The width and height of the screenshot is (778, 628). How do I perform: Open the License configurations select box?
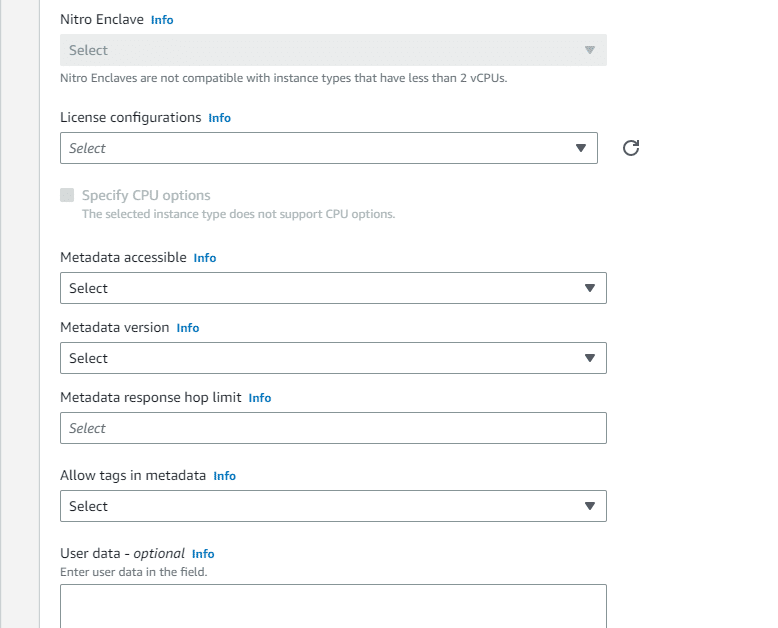point(328,148)
